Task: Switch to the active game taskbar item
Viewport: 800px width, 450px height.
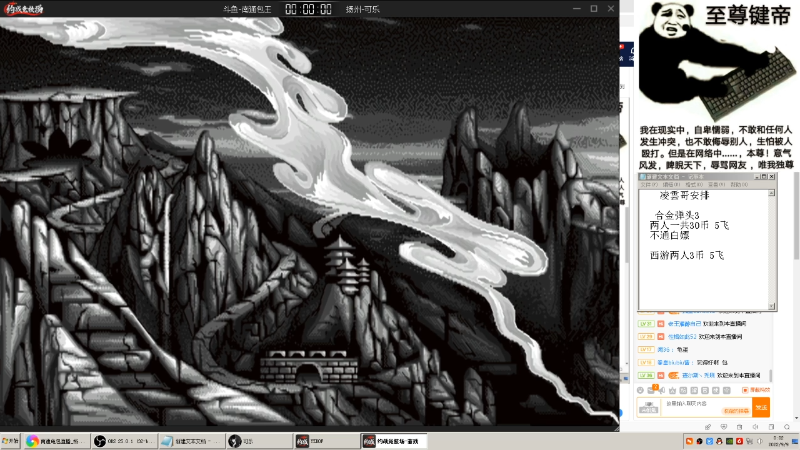Action: [x=393, y=441]
